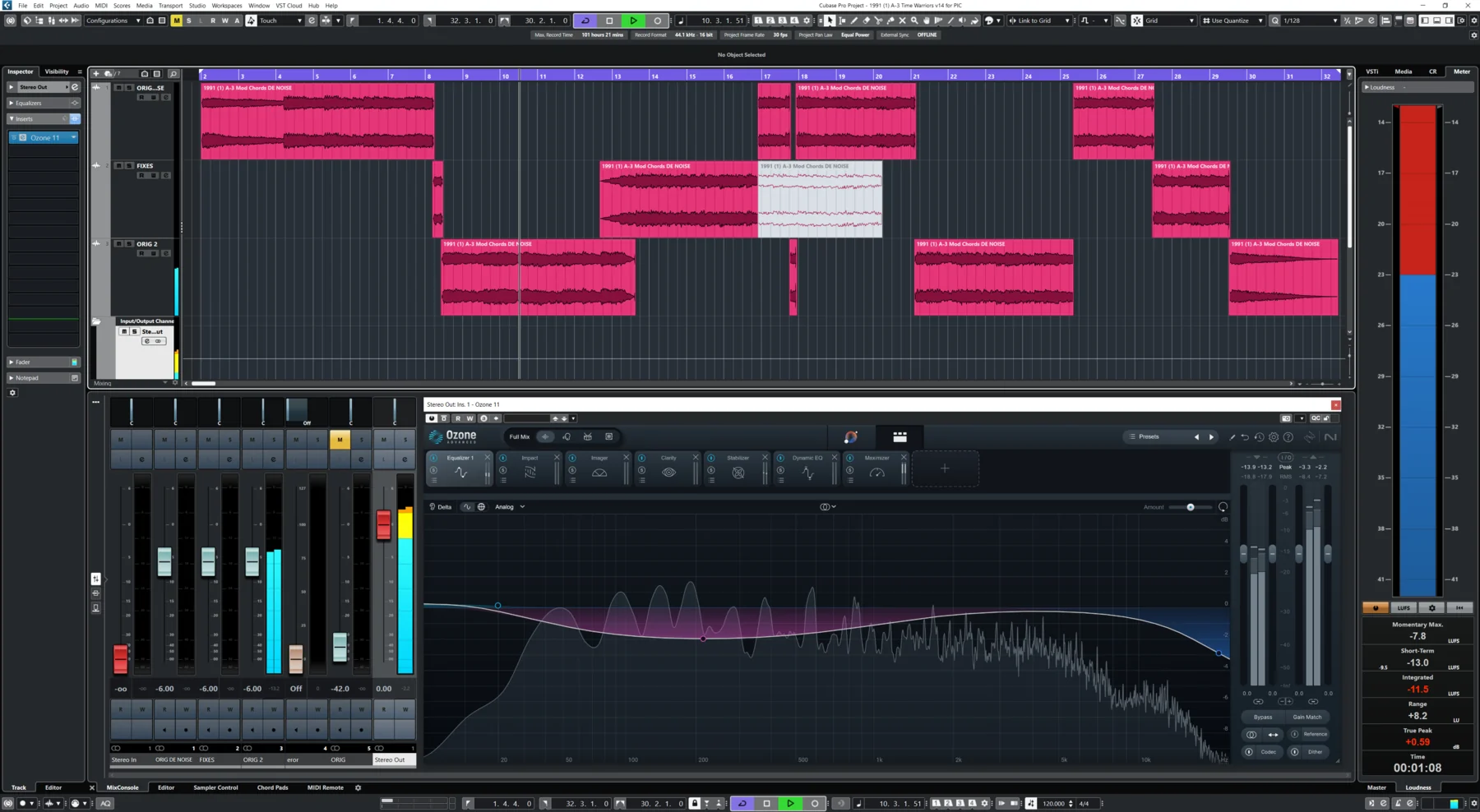The image size is (1480, 812).
Task: Toggle the Delta listen button
Action: (x=441, y=507)
